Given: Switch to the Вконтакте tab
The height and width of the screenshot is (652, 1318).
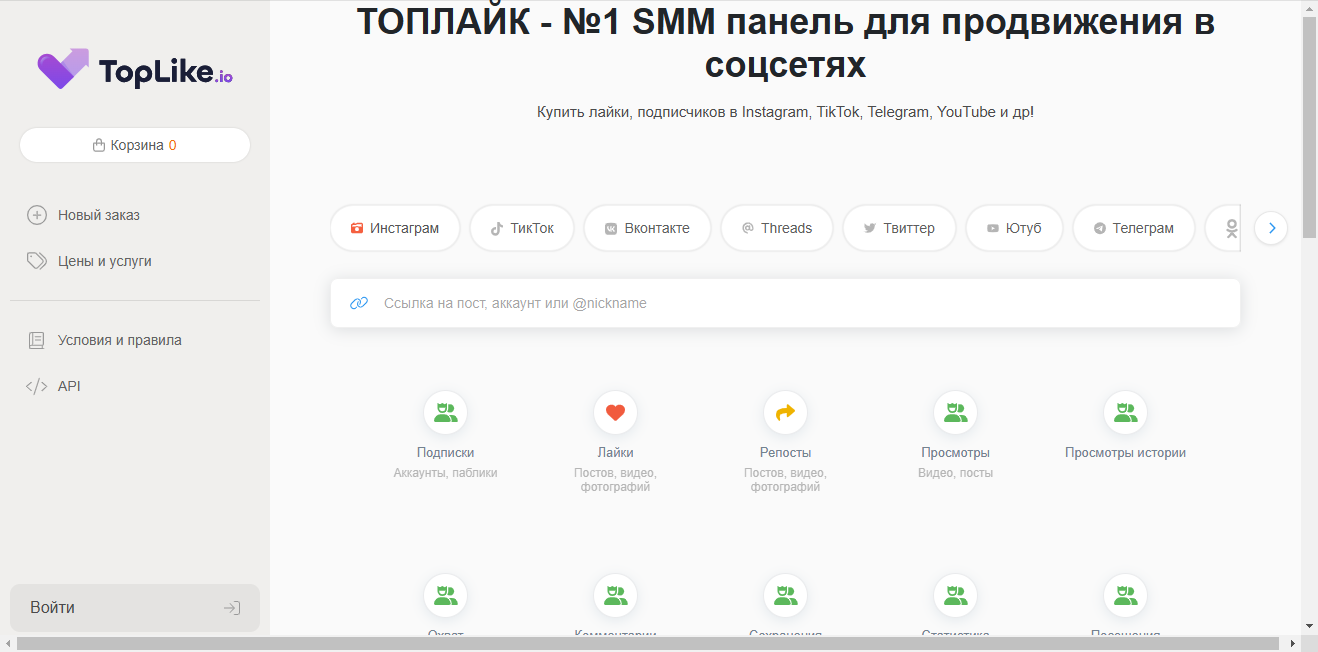Looking at the screenshot, I should point(647,228).
